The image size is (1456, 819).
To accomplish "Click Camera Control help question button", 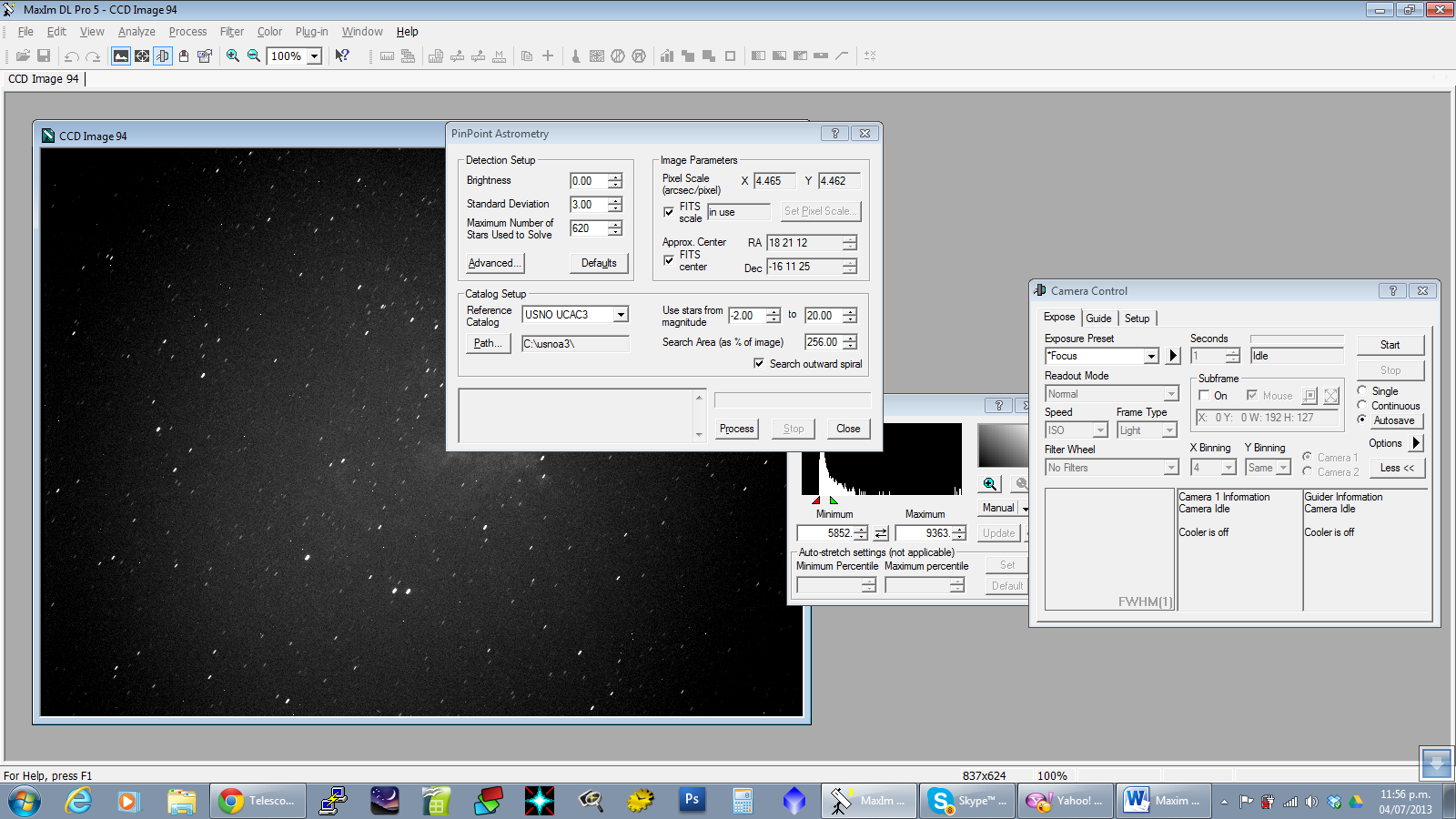I will 1392,290.
